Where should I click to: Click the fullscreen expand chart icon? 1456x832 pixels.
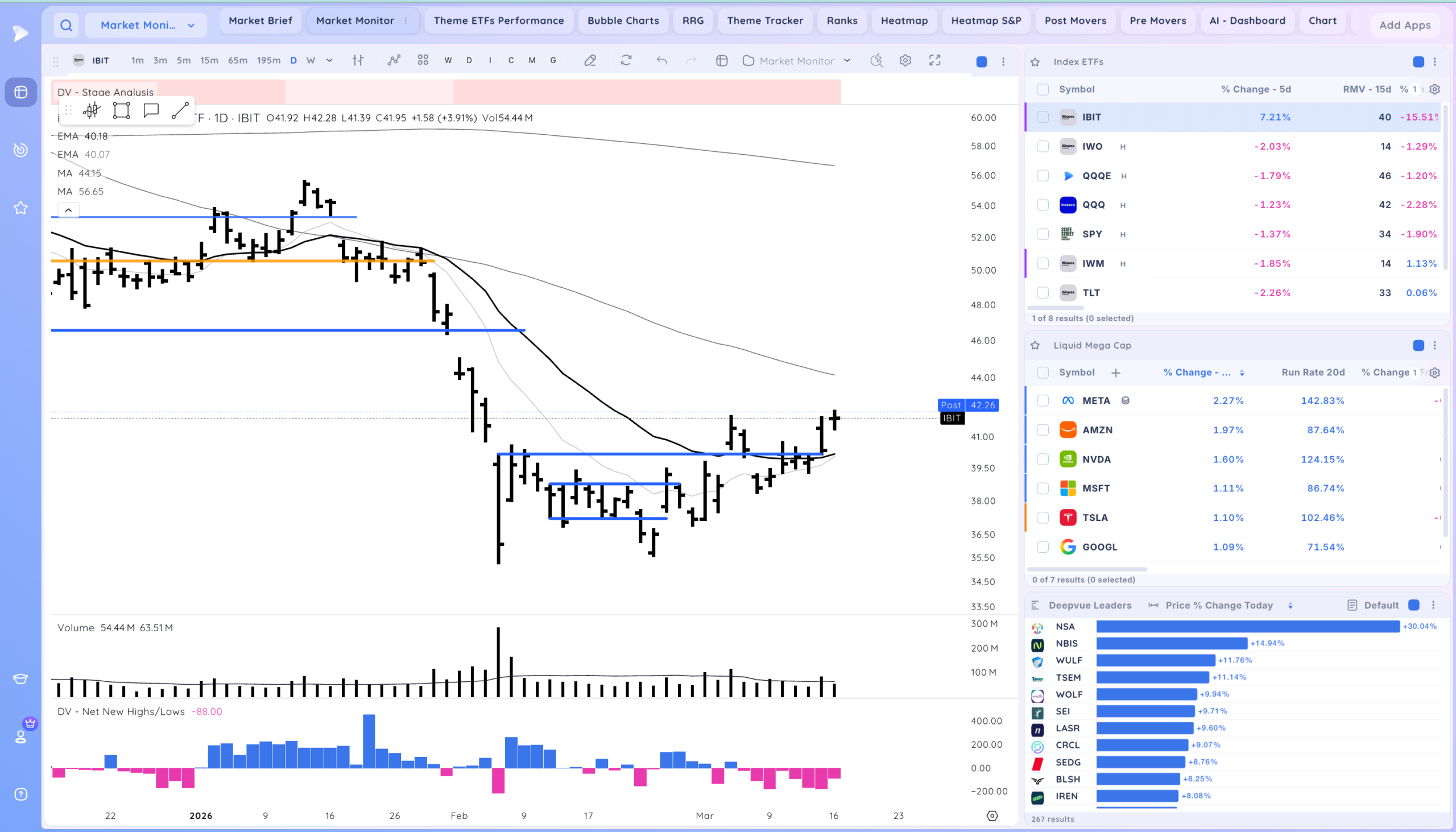point(935,61)
